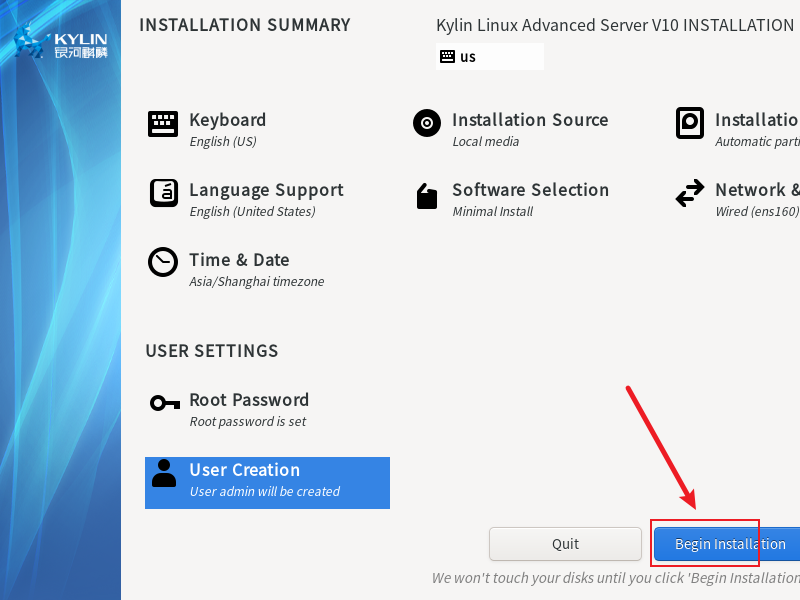The height and width of the screenshot is (600, 800).
Task: Open the Software Selection package icon
Action: (427, 196)
